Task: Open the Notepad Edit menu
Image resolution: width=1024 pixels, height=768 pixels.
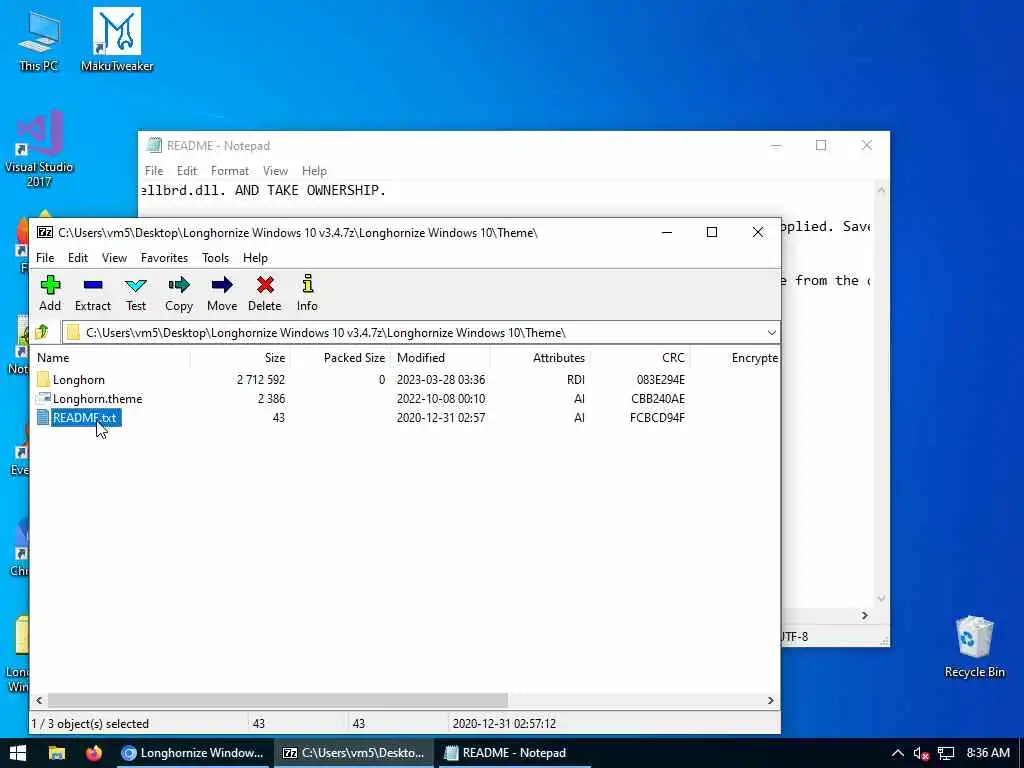Action: coord(187,171)
